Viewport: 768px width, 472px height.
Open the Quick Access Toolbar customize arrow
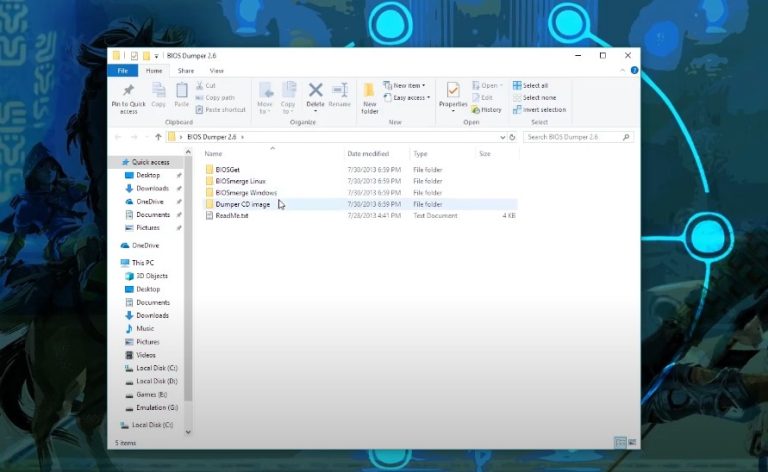[x=156, y=56]
